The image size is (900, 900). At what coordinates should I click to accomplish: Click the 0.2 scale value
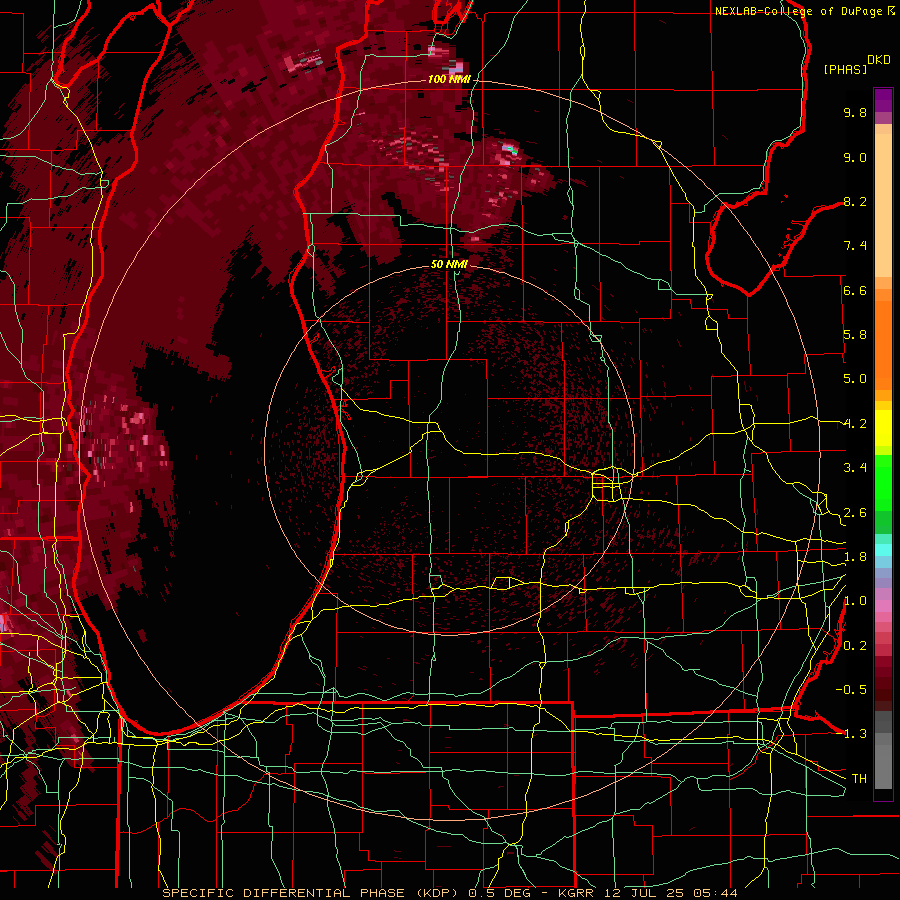point(855,646)
